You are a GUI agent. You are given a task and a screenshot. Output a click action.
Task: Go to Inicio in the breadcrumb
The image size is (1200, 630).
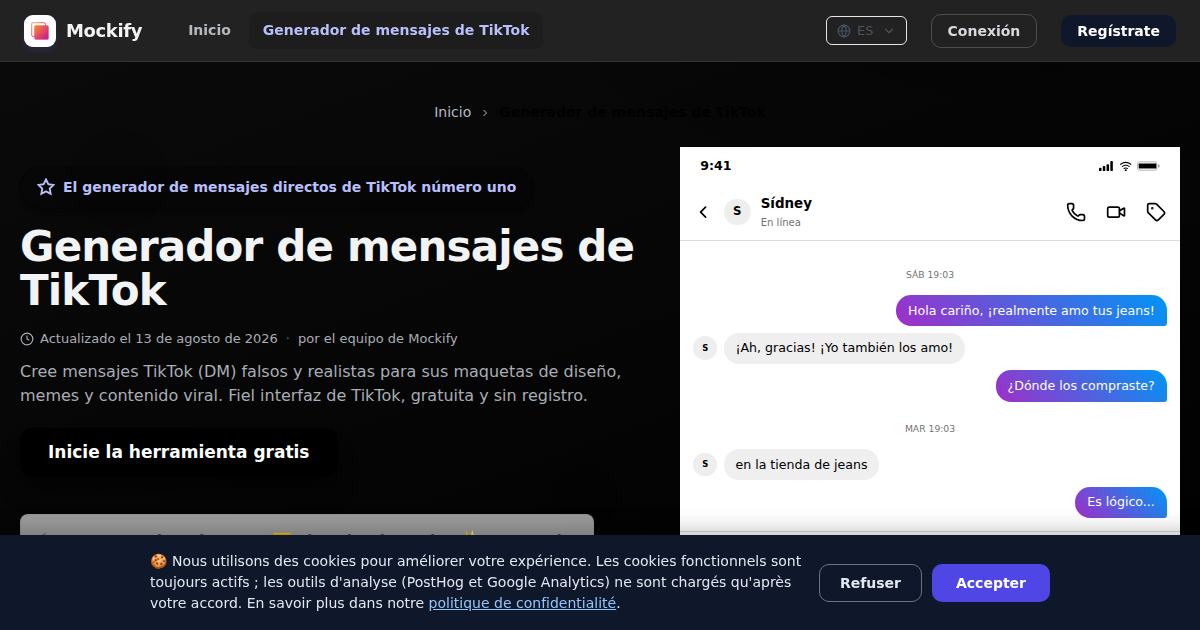click(452, 112)
